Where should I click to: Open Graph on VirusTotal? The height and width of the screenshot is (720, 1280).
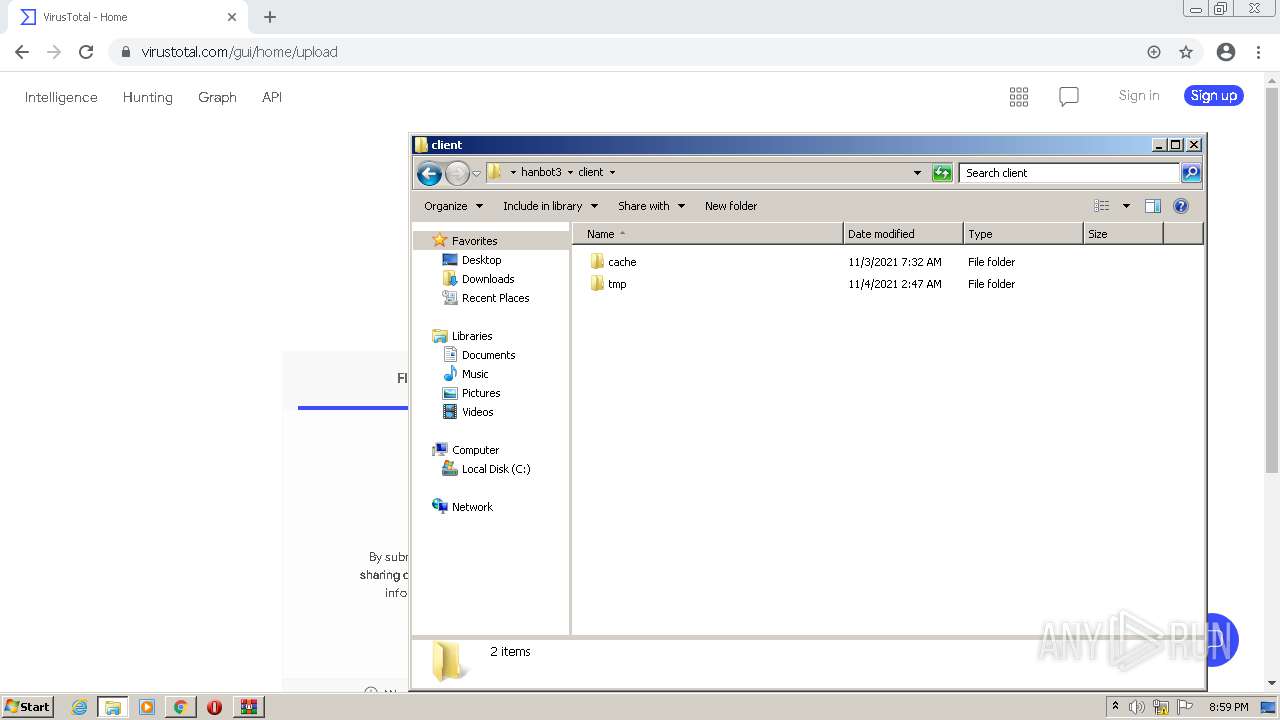pos(217,97)
